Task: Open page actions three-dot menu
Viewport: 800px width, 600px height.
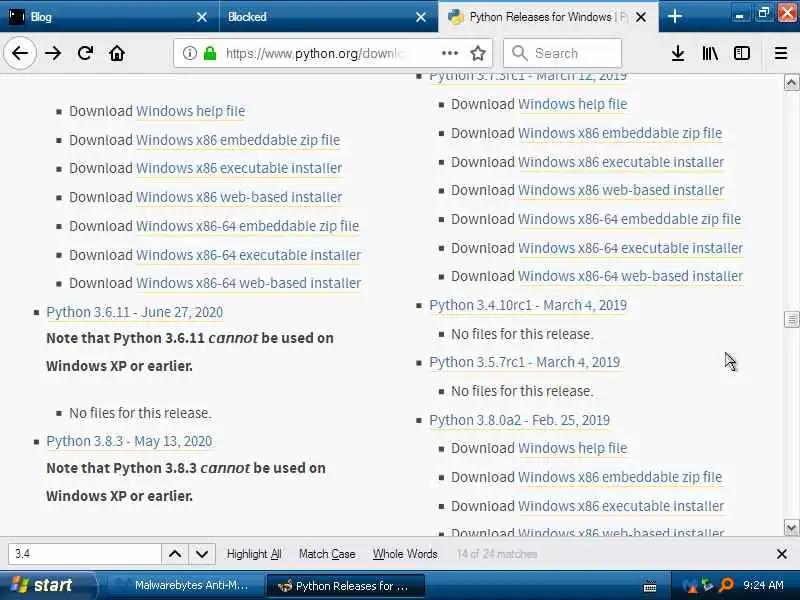Action: (x=449, y=53)
